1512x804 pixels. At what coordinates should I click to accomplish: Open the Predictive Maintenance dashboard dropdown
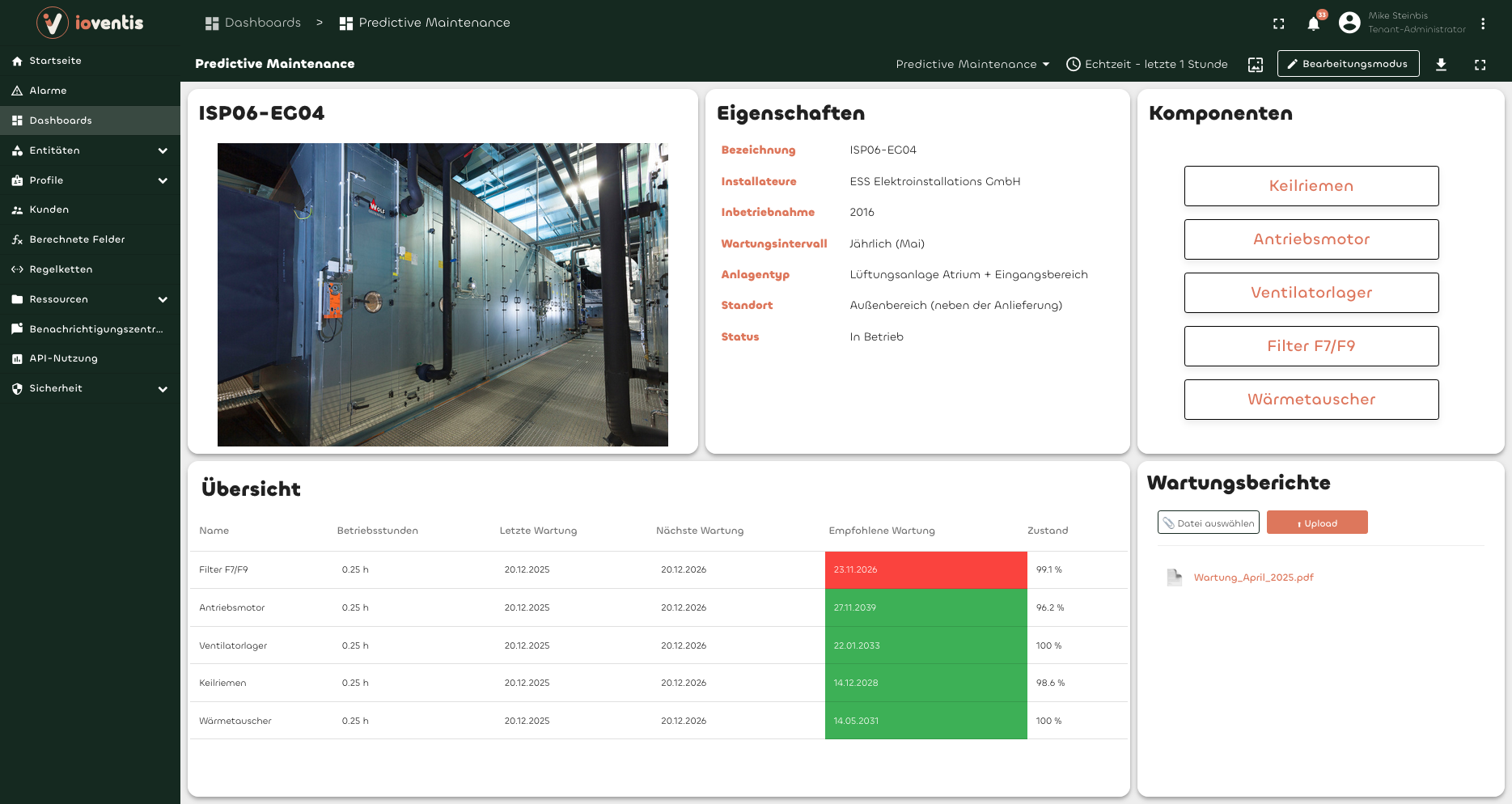point(972,64)
